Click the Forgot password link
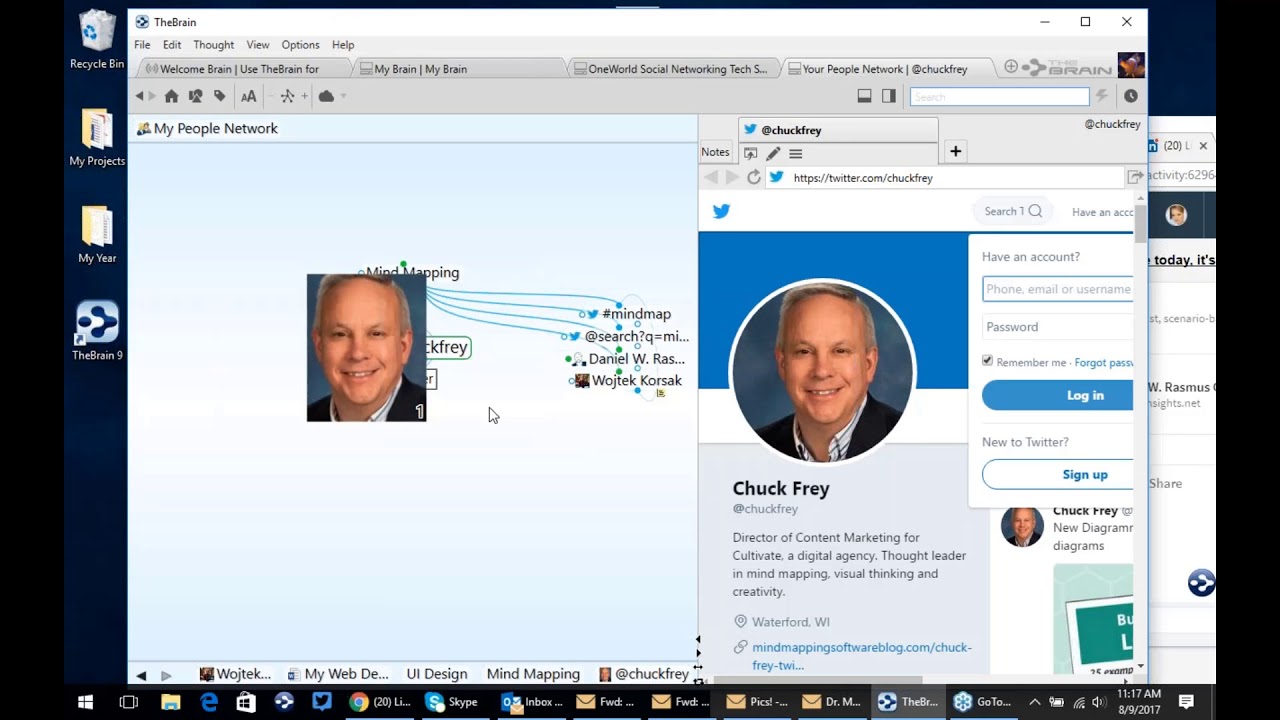Screen dimensions: 1280x720 pos(1104,363)
